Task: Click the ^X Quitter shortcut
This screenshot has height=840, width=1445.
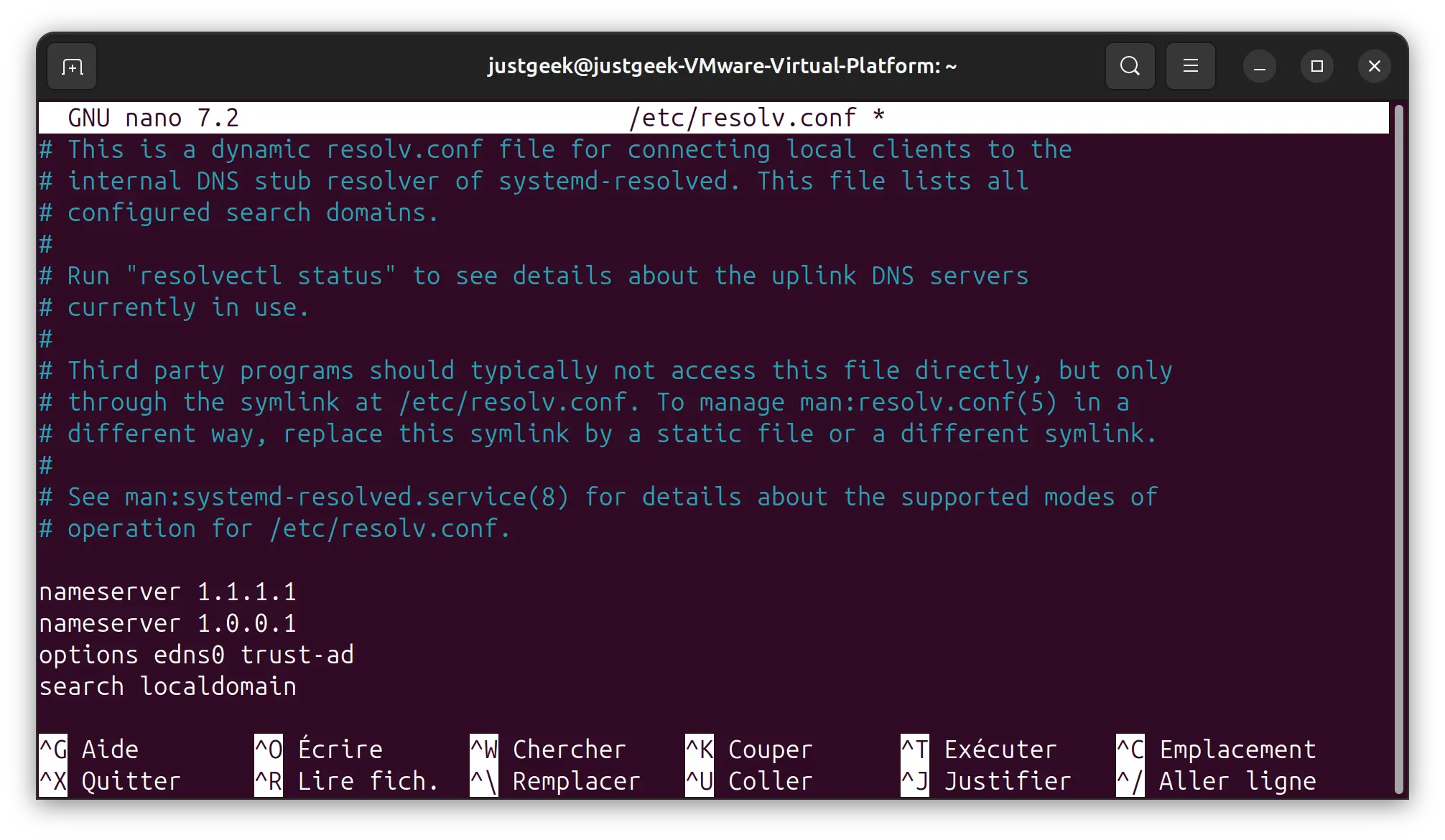Action: tap(110, 781)
